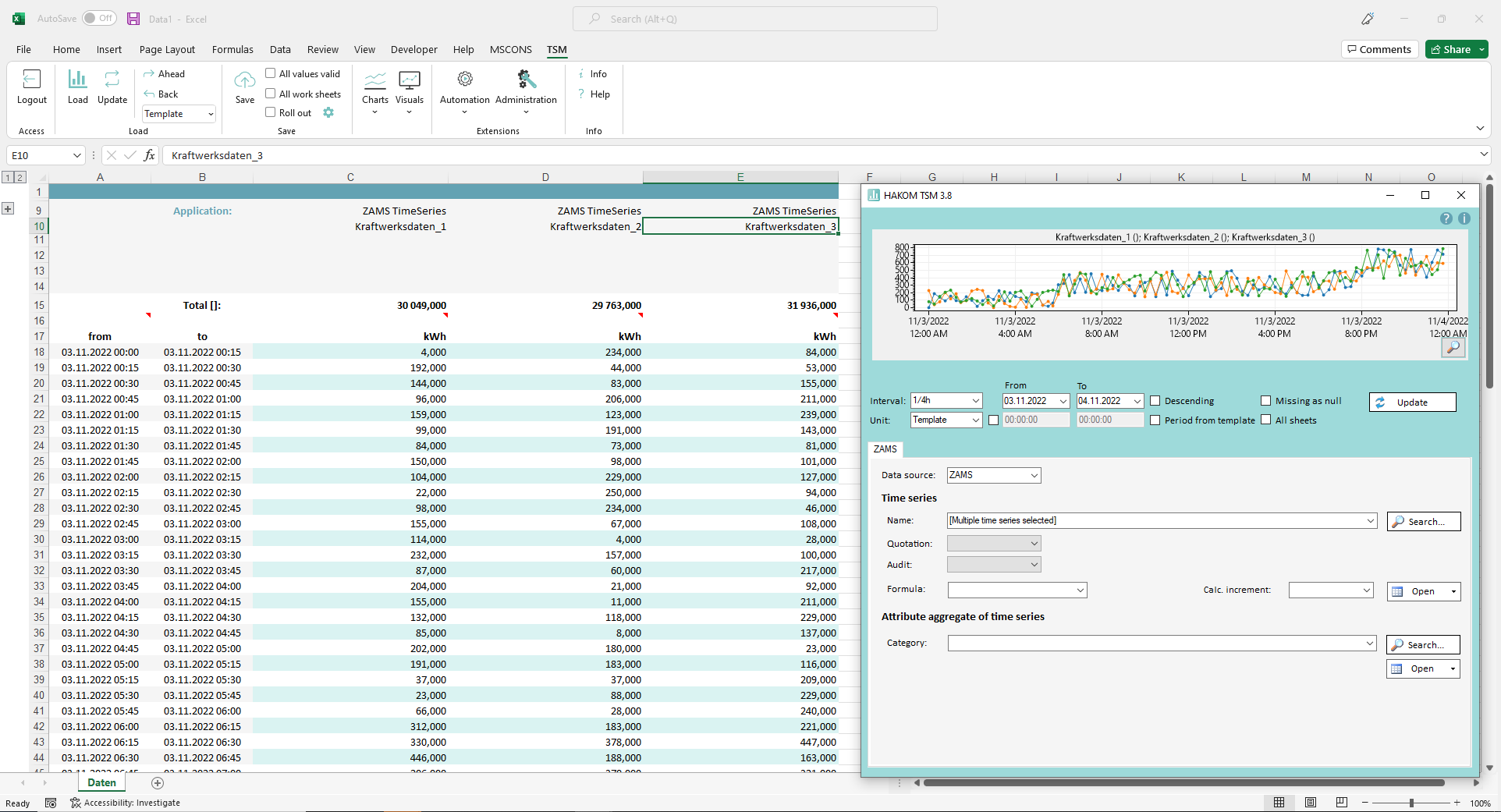1501x812 pixels.
Task: Click the Insert Function fx icon
Action: point(149,155)
